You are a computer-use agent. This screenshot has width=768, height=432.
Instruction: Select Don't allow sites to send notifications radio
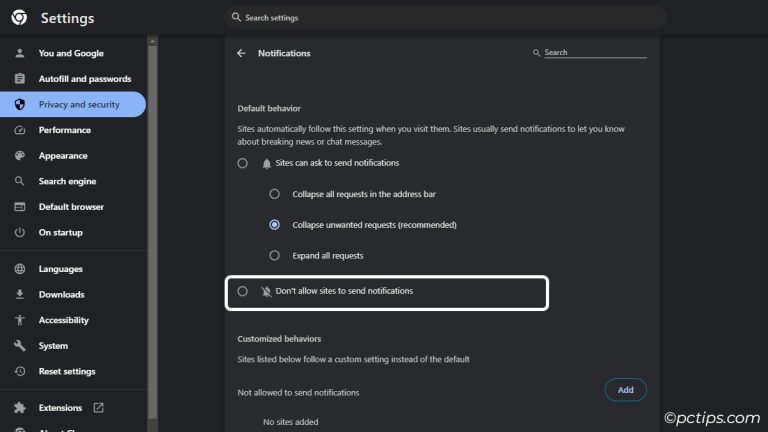click(242, 291)
